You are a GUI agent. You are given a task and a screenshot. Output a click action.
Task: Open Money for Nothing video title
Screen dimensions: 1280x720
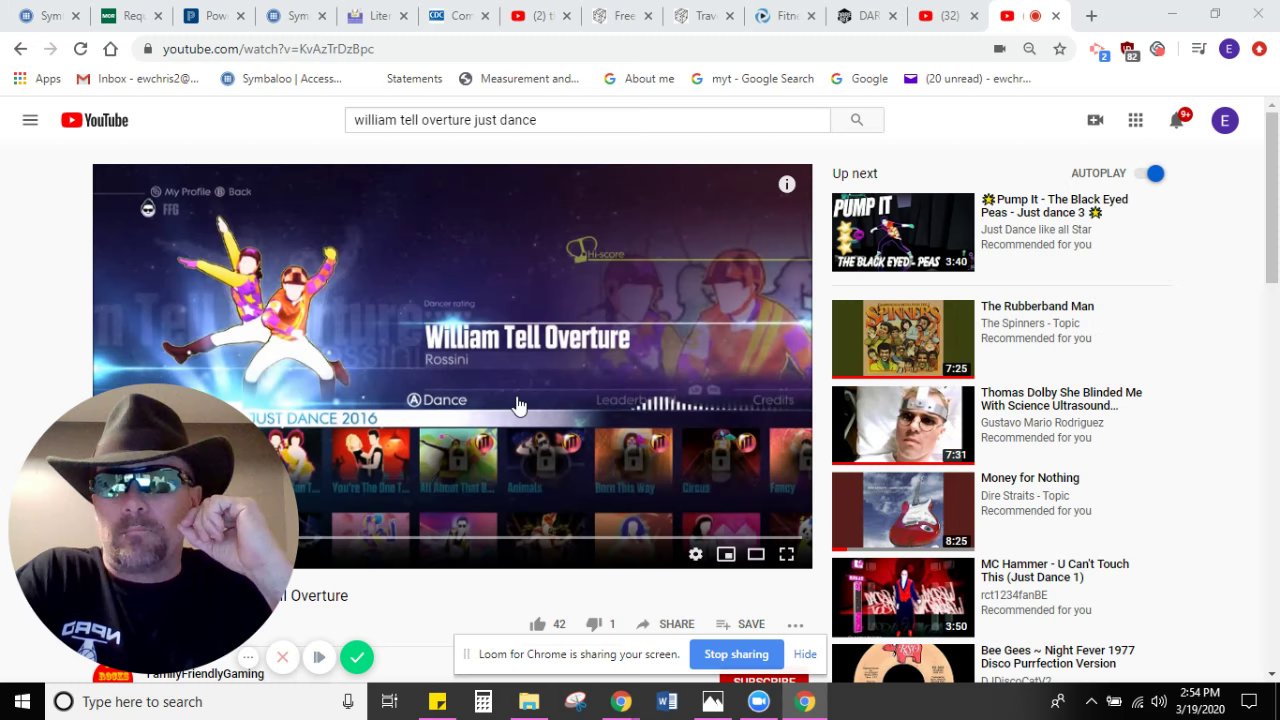point(1029,478)
